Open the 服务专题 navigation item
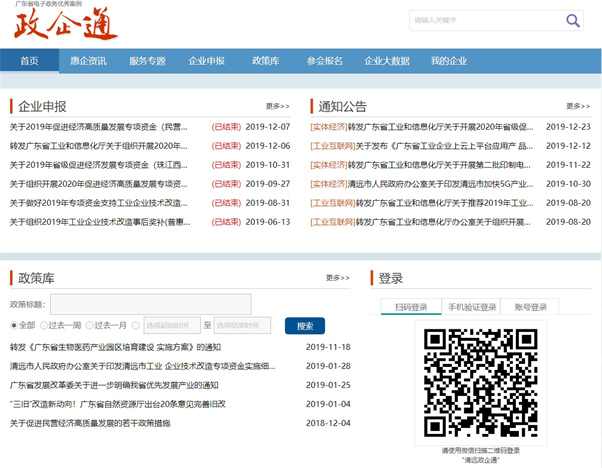602x468 pixels. coord(147,61)
